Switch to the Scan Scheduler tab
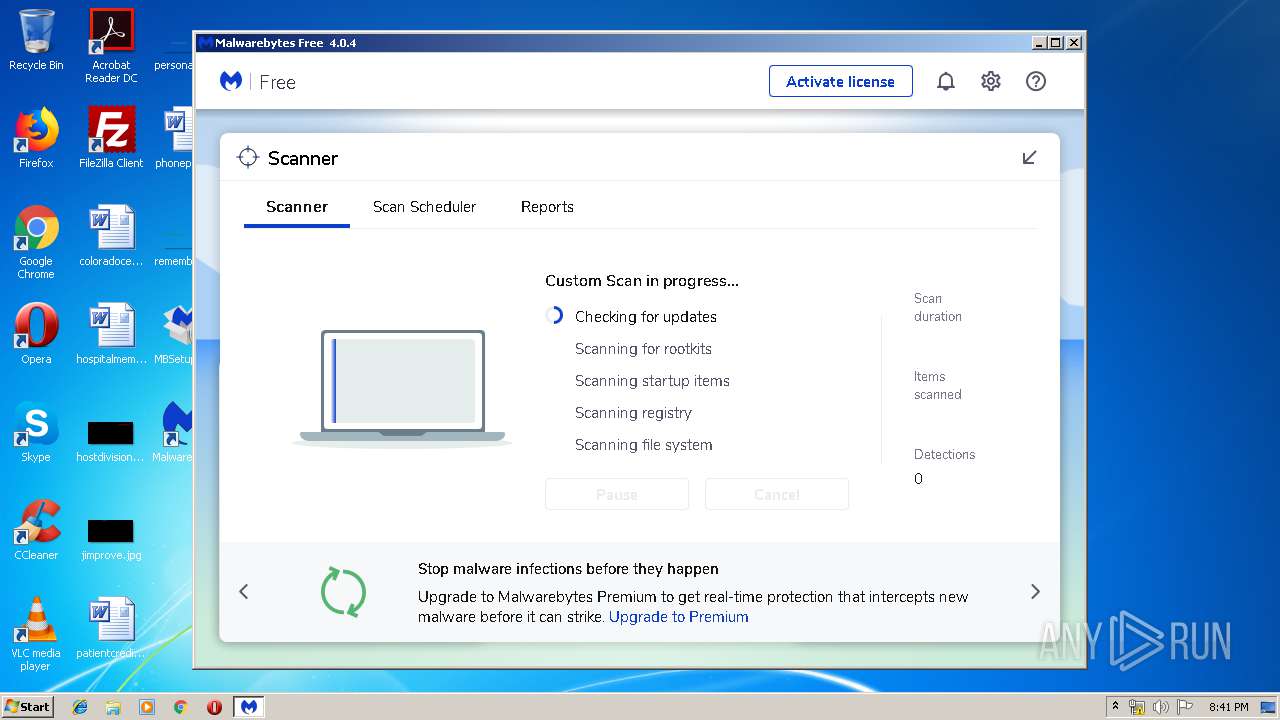 coord(424,207)
